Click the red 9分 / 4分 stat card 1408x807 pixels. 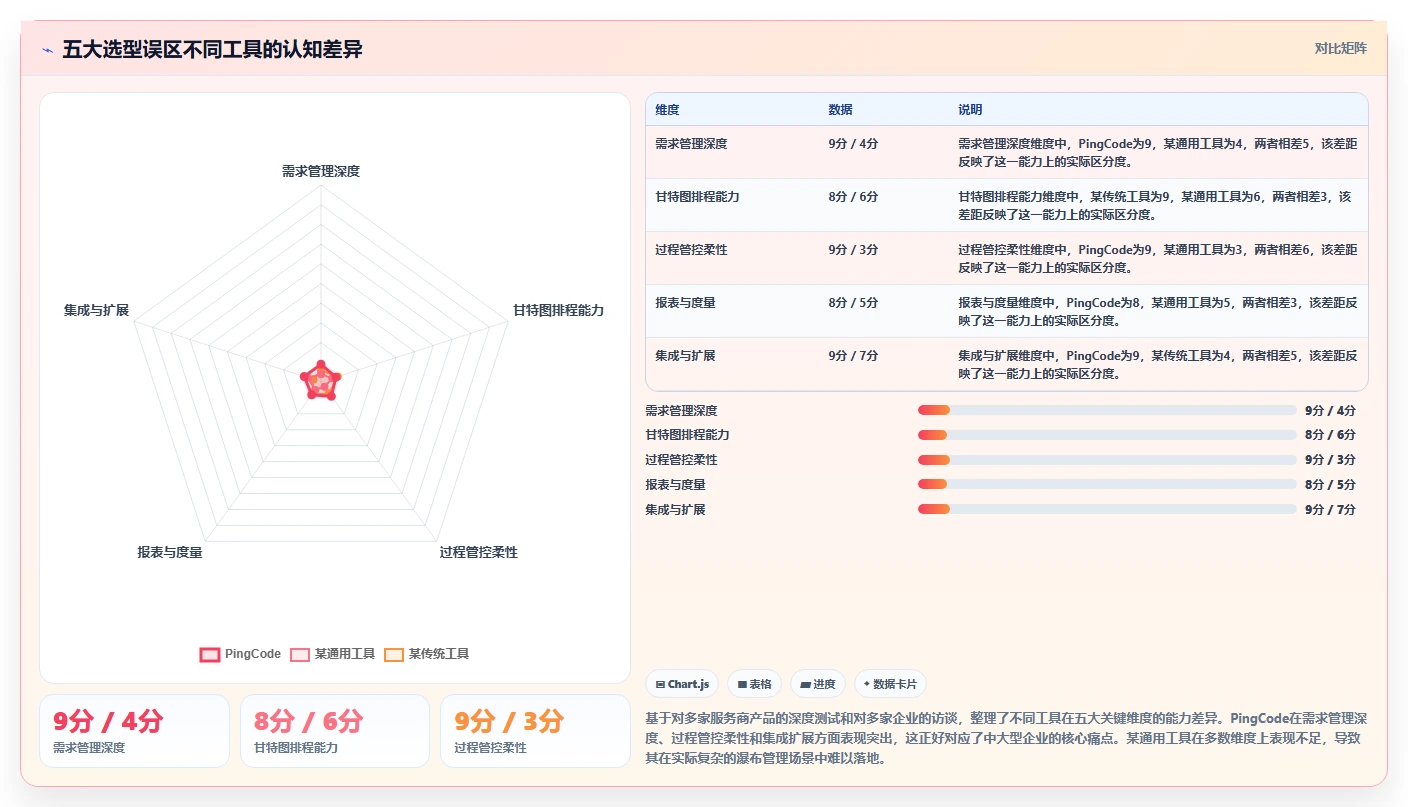pyautogui.click(x=134, y=731)
